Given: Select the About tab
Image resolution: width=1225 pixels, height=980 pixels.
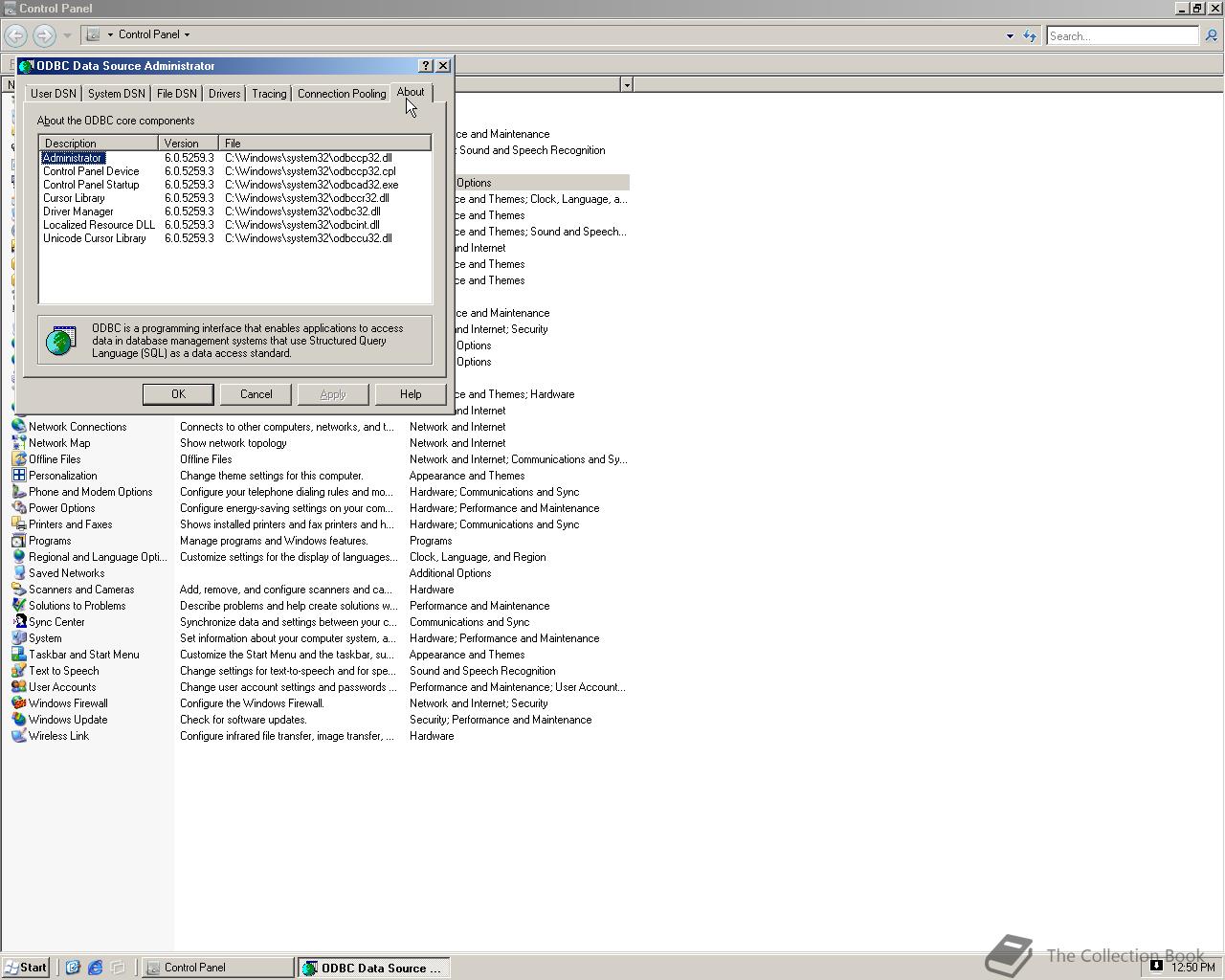Looking at the screenshot, I should tap(411, 92).
